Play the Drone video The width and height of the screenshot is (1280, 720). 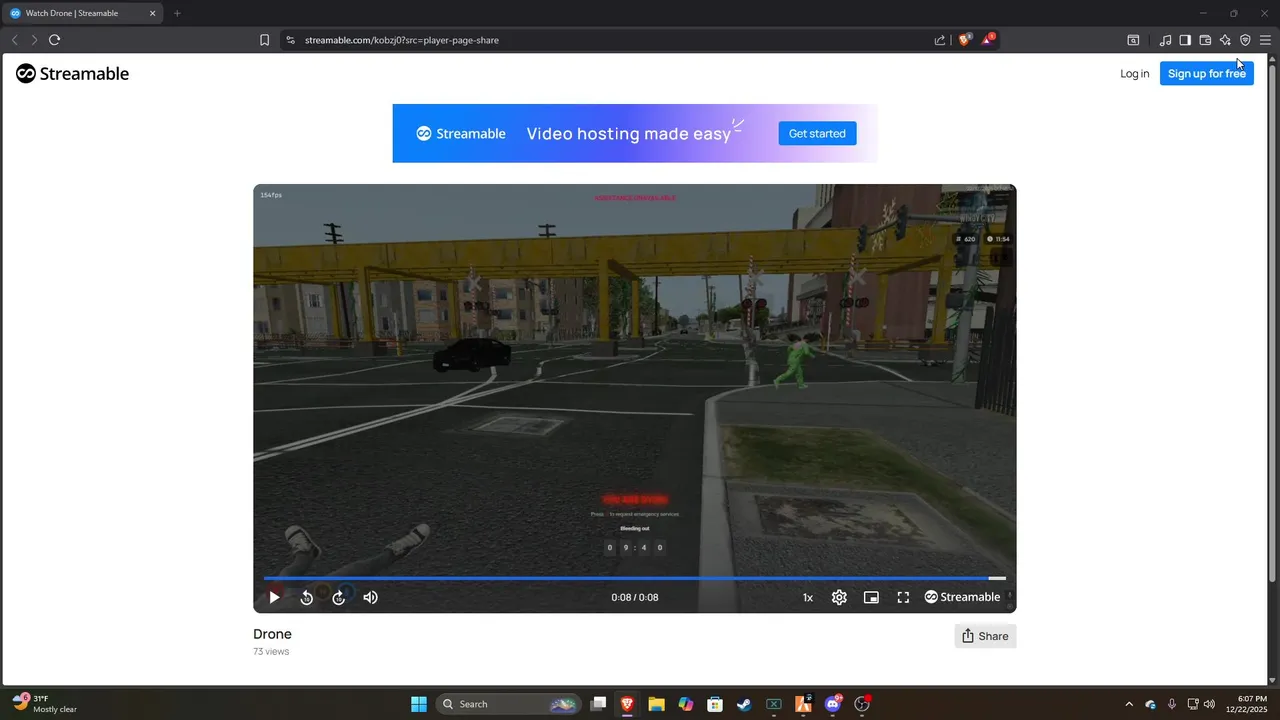coord(274,597)
